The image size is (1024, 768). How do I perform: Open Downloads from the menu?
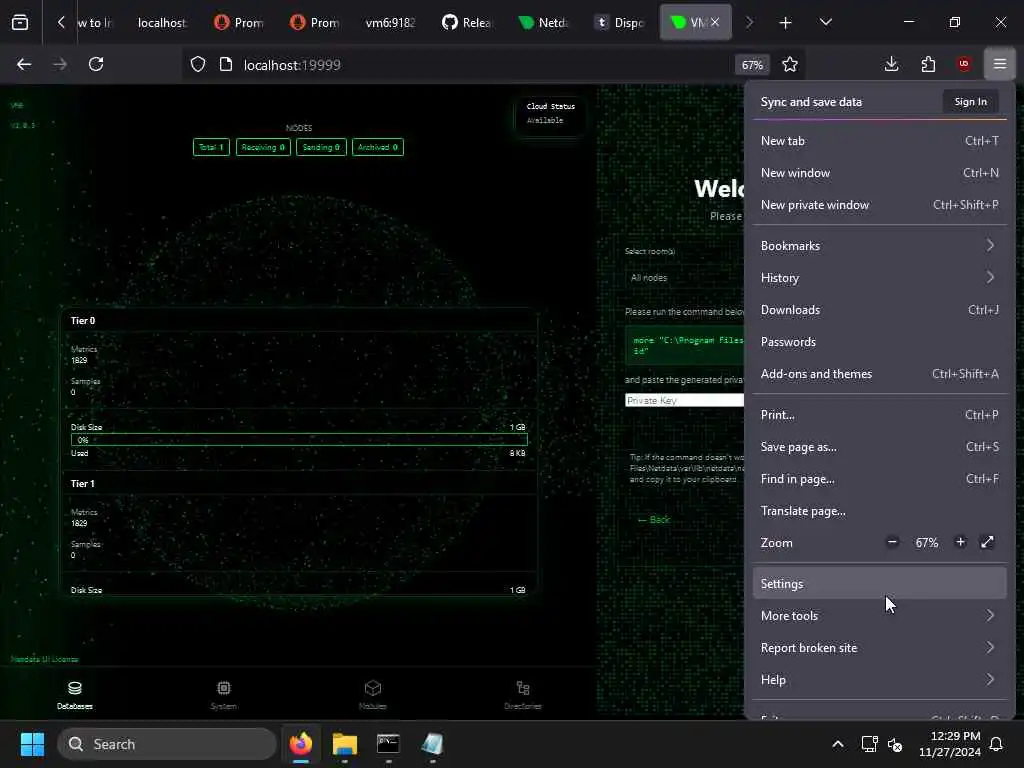880,310
